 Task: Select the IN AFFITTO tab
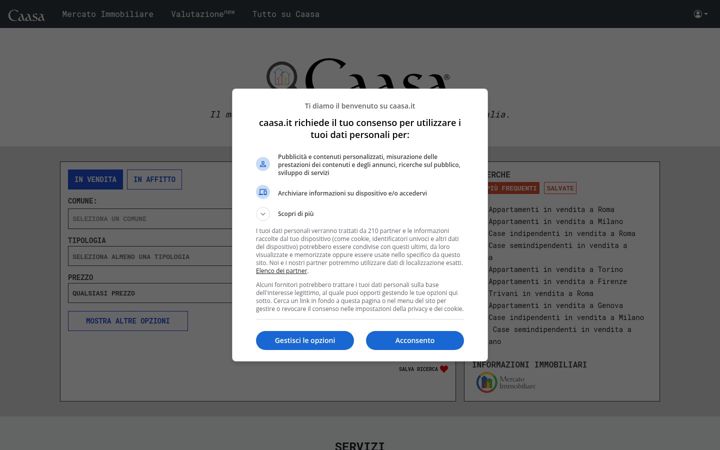coord(154,179)
